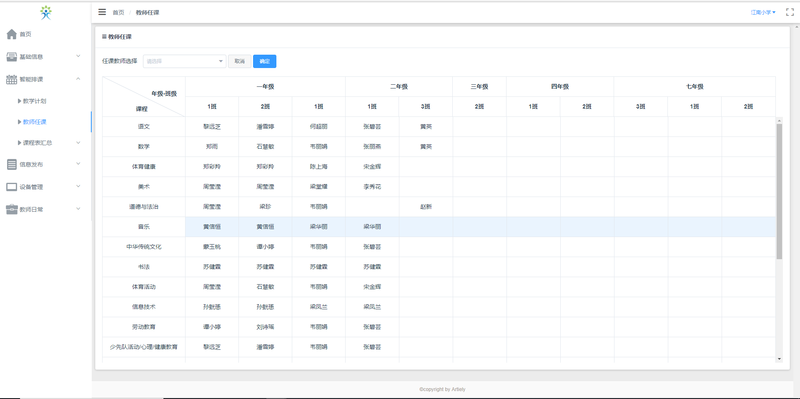Collapse the 智能排课 menu chevron
The width and height of the screenshot is (800, 399).
coord(78,79)
